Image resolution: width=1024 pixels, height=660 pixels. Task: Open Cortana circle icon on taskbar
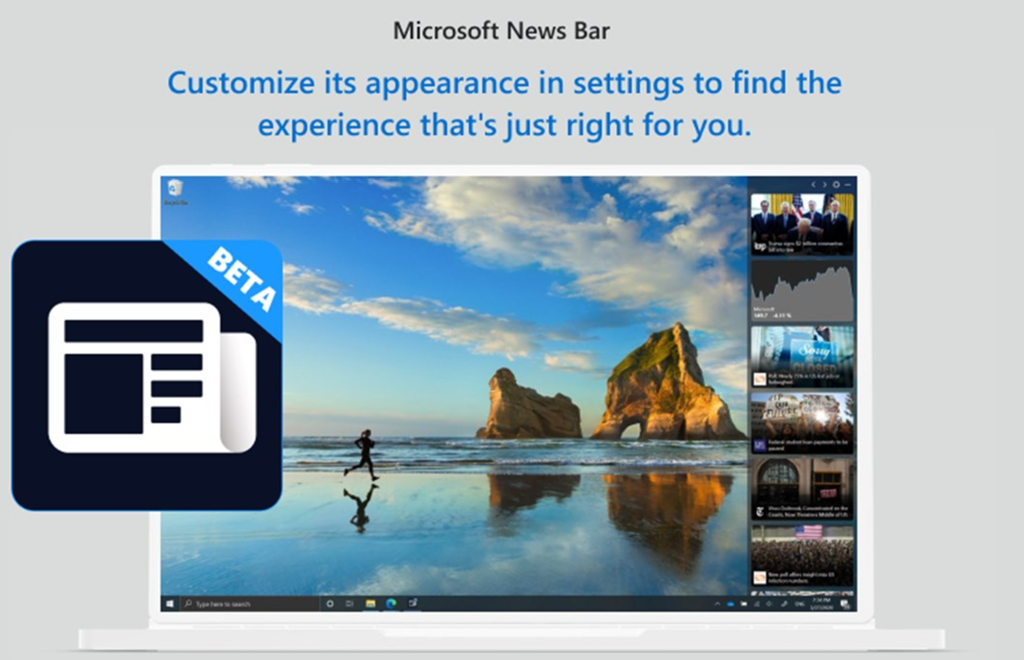point(329,604)
